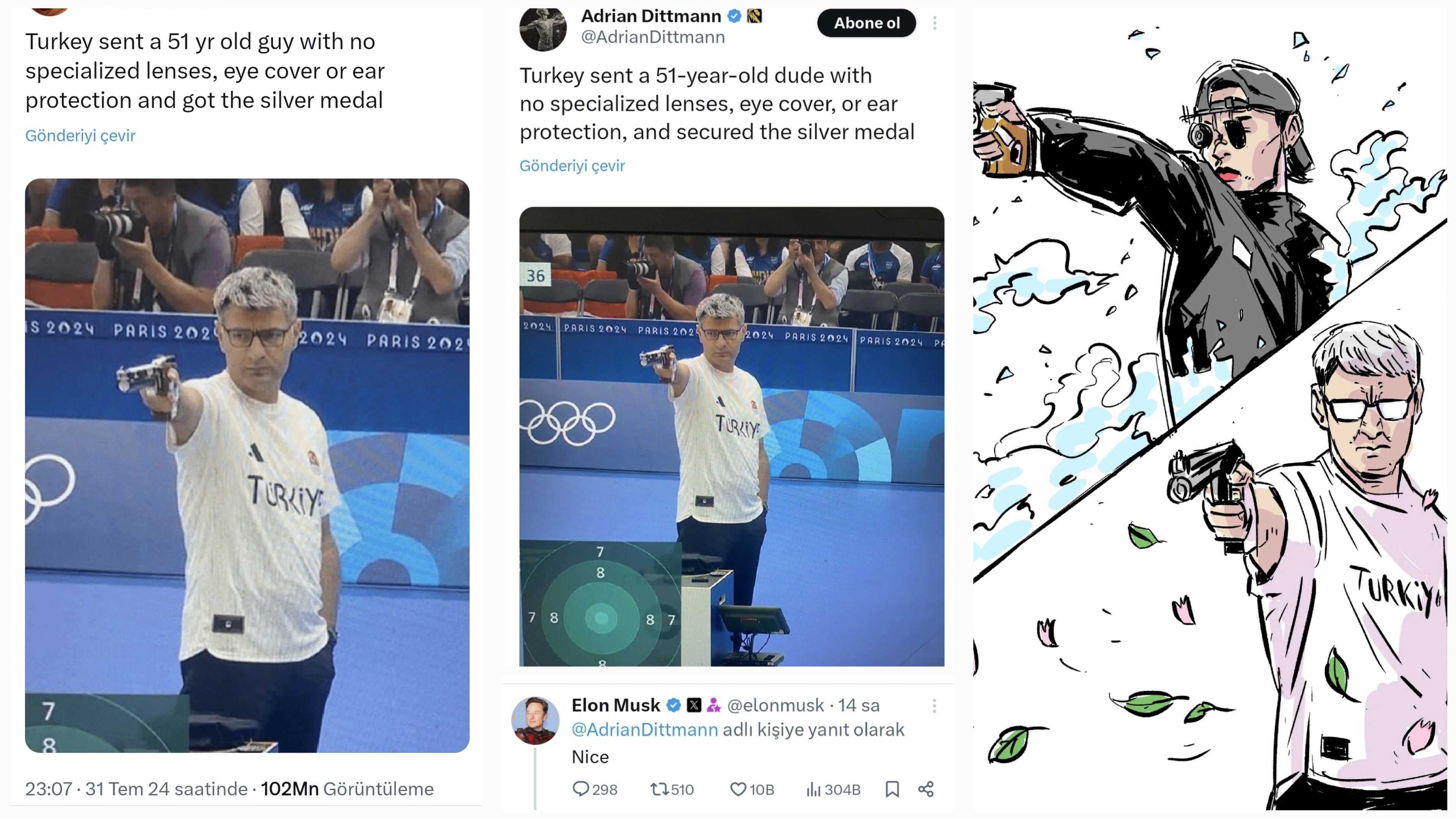1456x819 pixels.
Task: Click the Abone ol subscribe button
Action: tap(866, 23)
